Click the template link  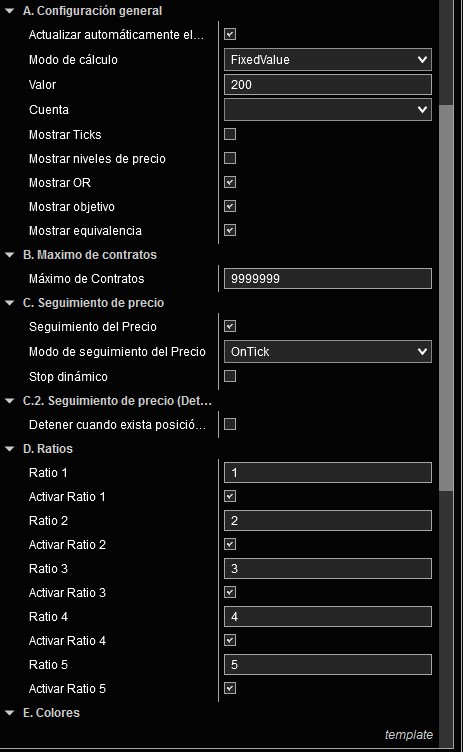click(409, 734)
